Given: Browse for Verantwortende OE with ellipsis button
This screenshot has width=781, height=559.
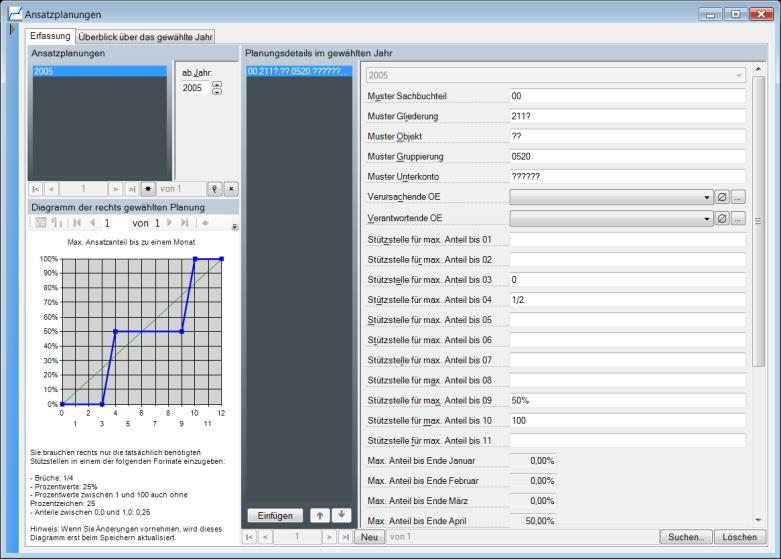Looking at the screenshot, I should [738, 218].
